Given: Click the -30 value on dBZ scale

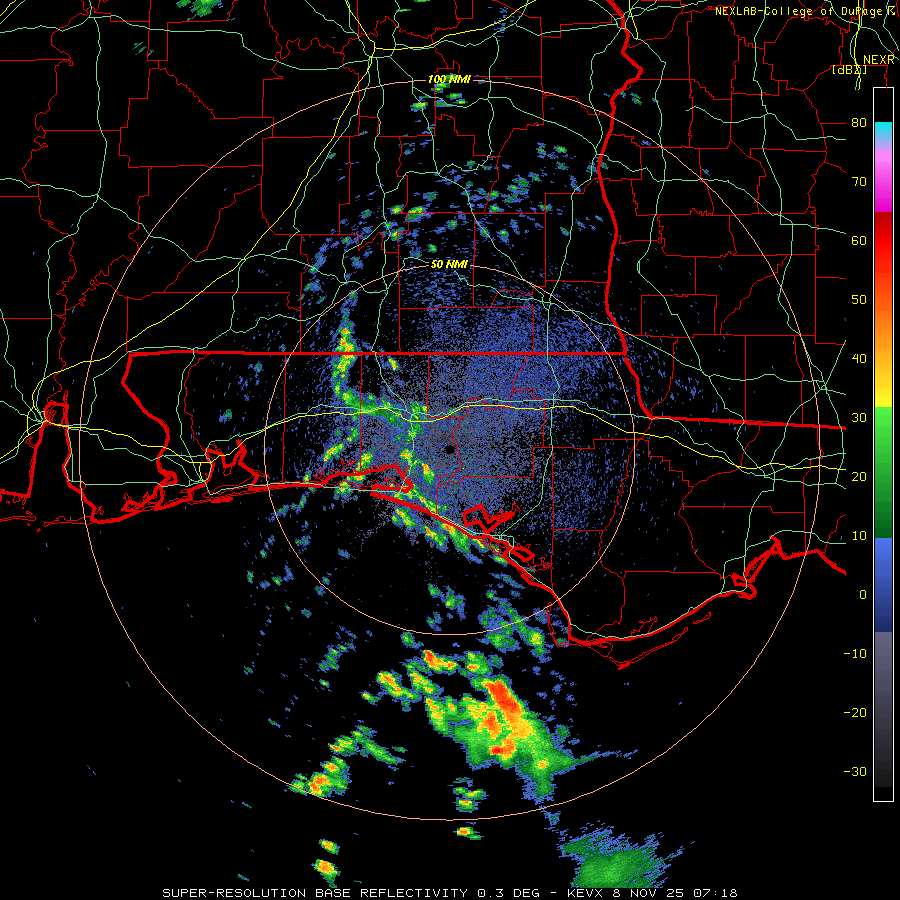Looking at the screenshot, I should (855, 771).
